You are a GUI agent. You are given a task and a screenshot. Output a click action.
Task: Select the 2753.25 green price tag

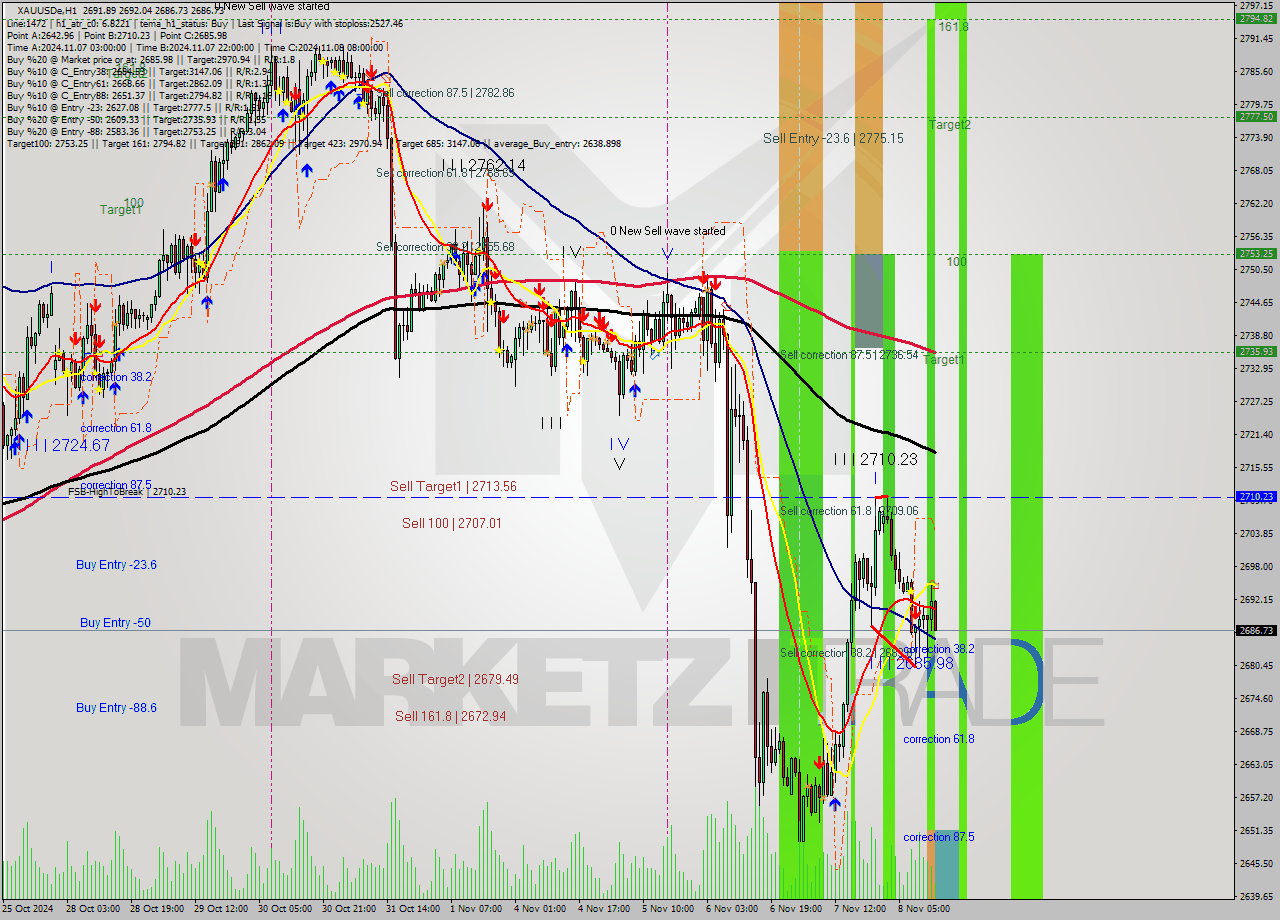(x=1256, y=254)
